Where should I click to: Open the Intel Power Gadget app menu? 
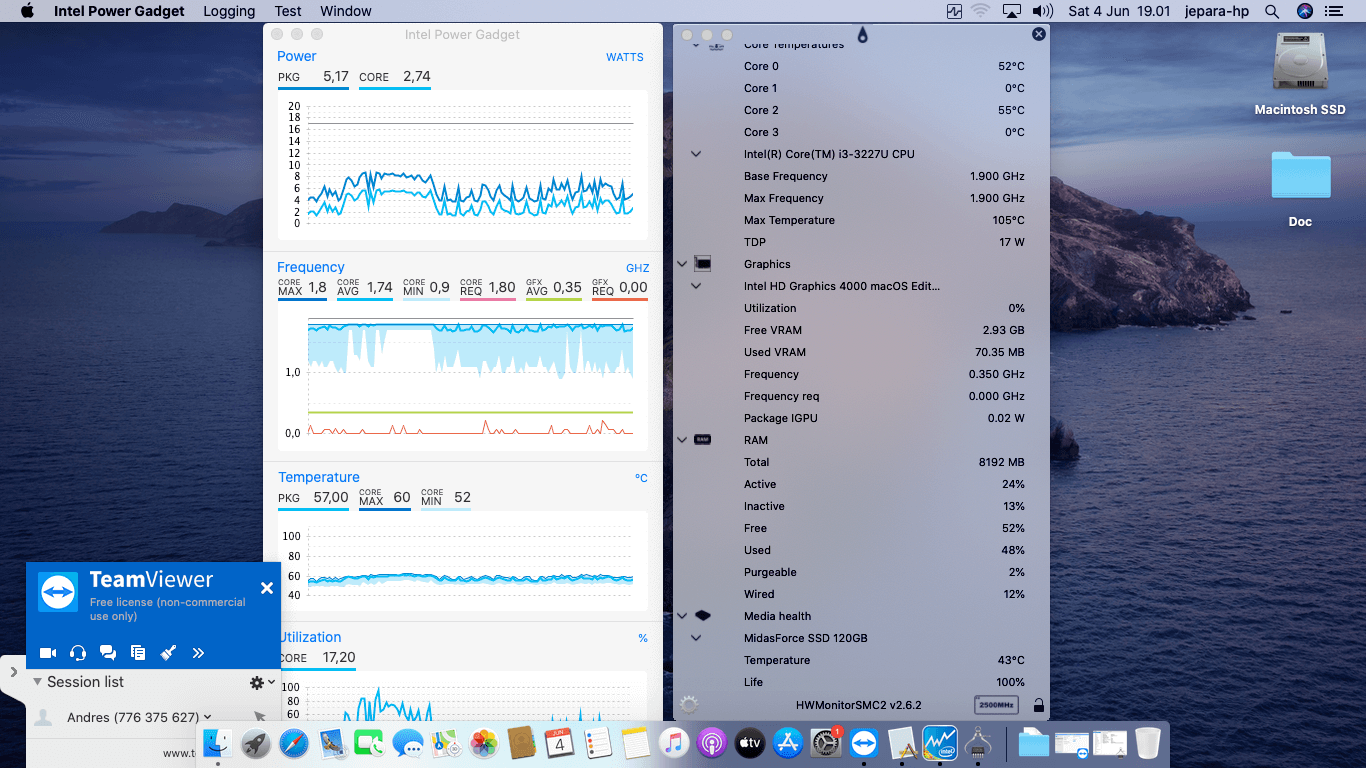tap(119, 11)
